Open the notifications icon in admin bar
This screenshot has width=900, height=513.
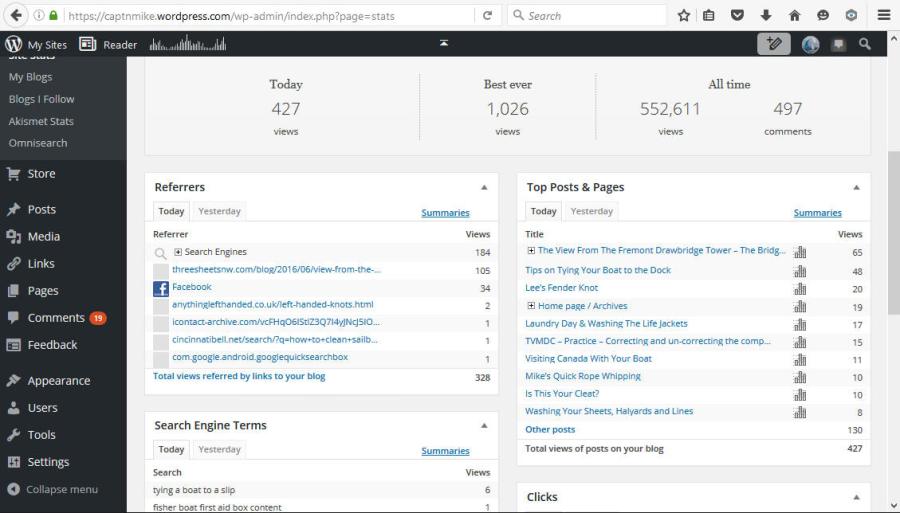837,44
